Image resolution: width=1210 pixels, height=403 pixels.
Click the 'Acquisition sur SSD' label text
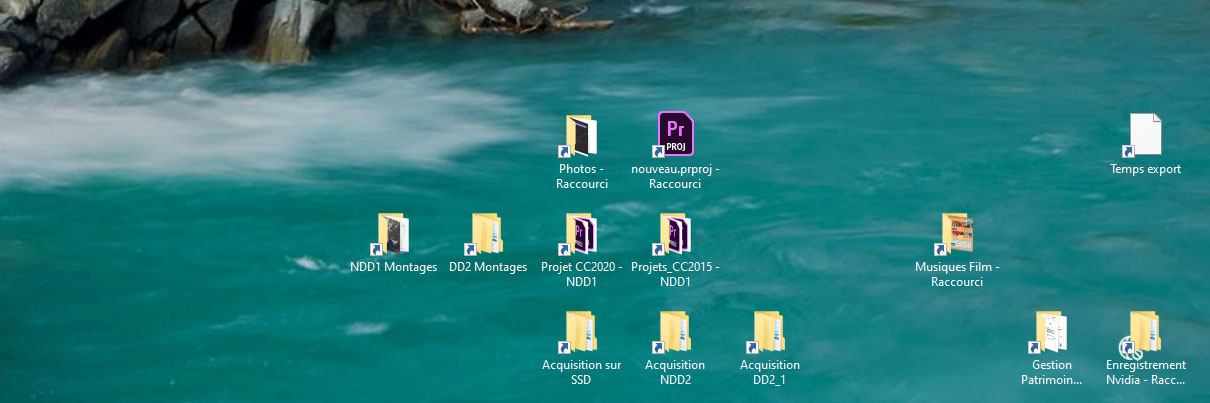click(582, 372)
